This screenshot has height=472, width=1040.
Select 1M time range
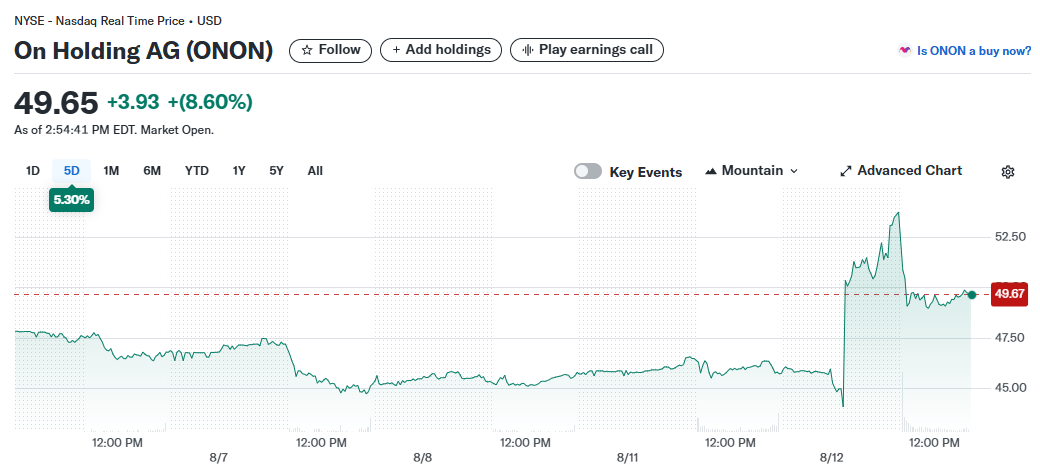point(111,171)
